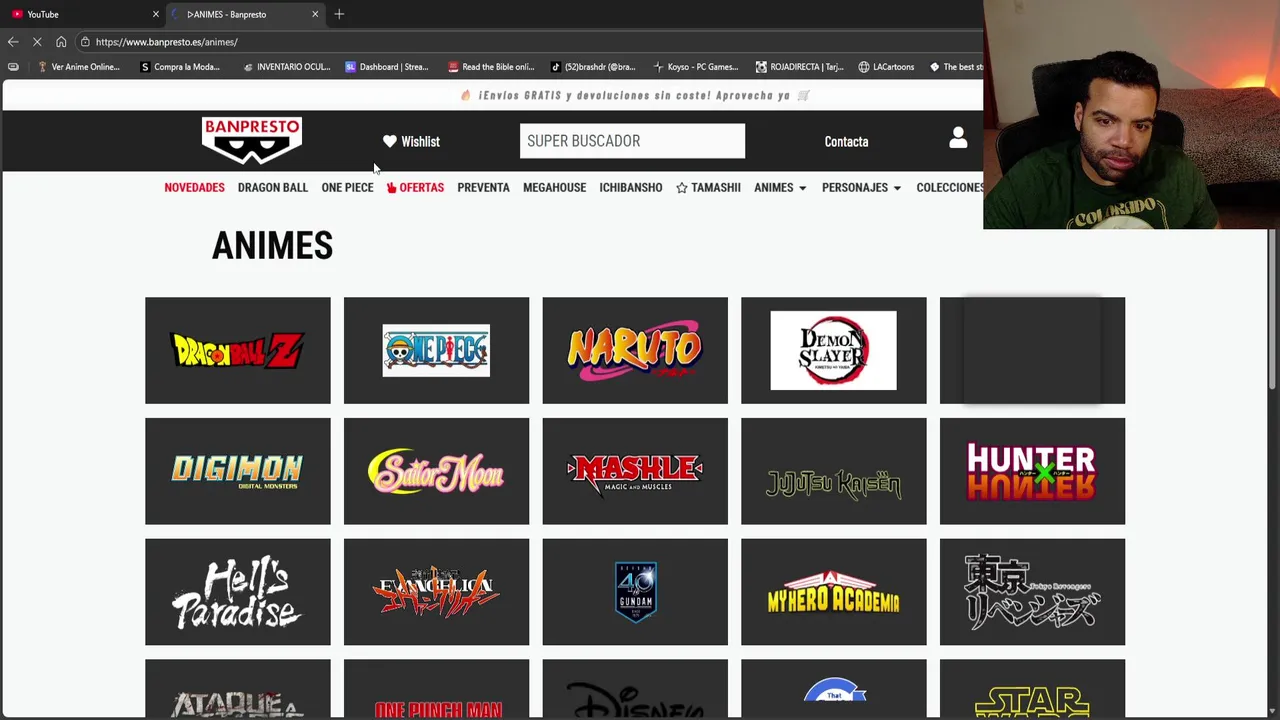Screen dimensions: 1280x720
Task: Open the OFERTAS menu item
Action: [x=415, y=188]
